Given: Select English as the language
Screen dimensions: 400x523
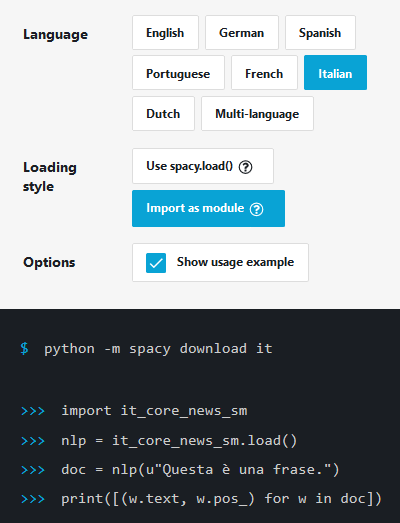Looking at the screenshot, I should click(x=165, y=33).
